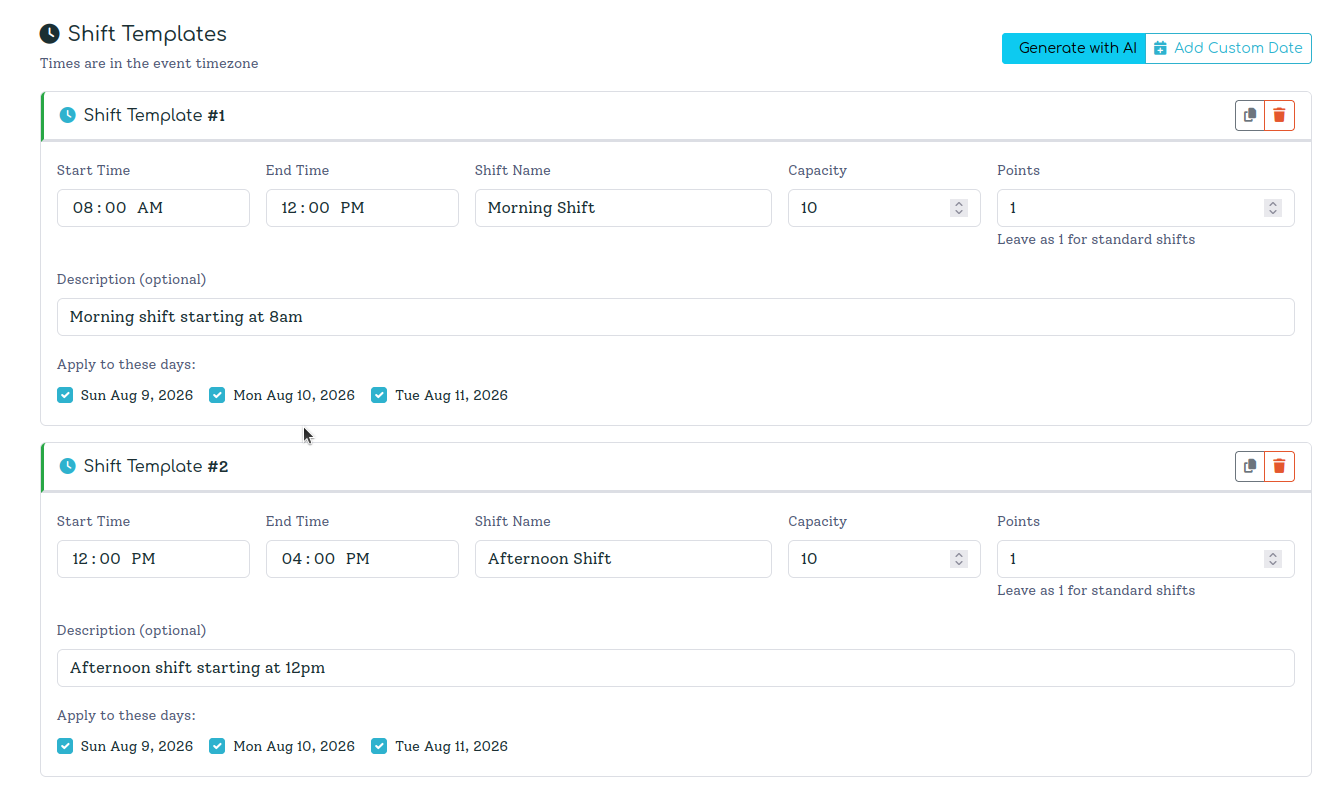Delete Shift Template #1 with the trash icon
Screen dimensions: 1330x794
point(1280,114)
